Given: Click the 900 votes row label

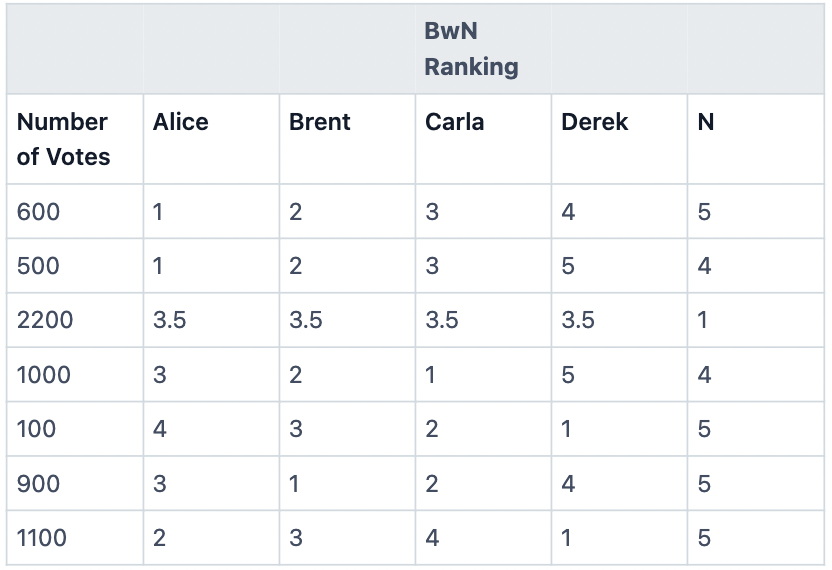Looking at the screenshot, I should pyautogui.click(x=39, y=484).
